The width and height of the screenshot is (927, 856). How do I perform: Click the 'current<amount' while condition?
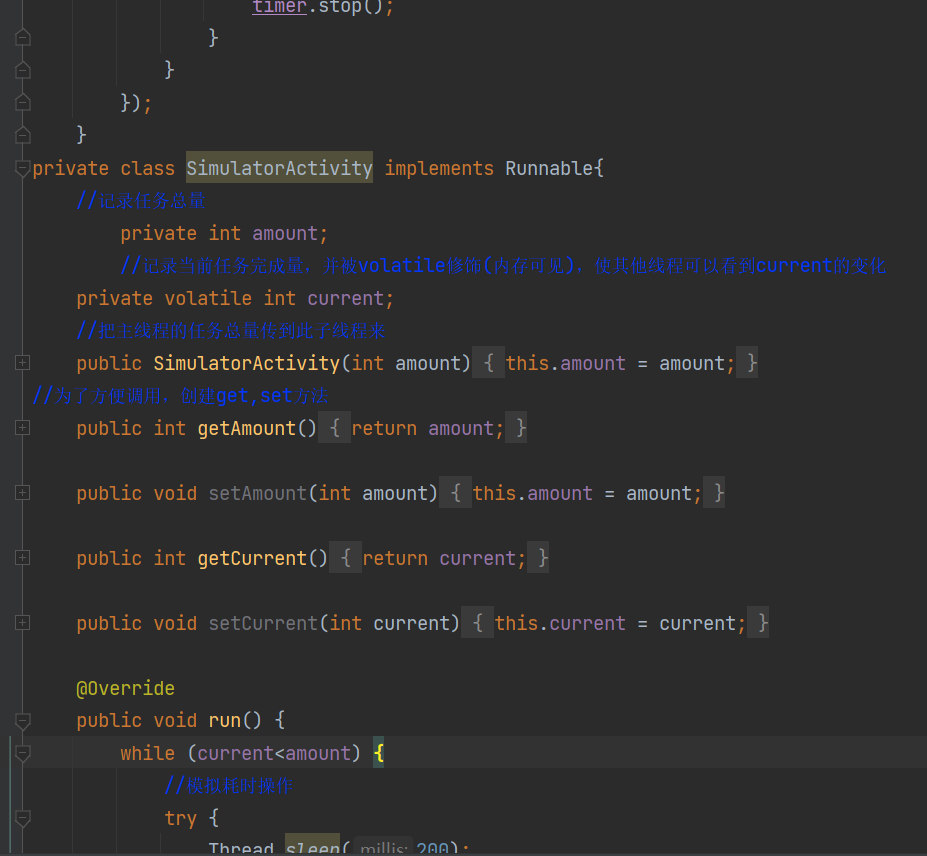click(x=274, y=754)
